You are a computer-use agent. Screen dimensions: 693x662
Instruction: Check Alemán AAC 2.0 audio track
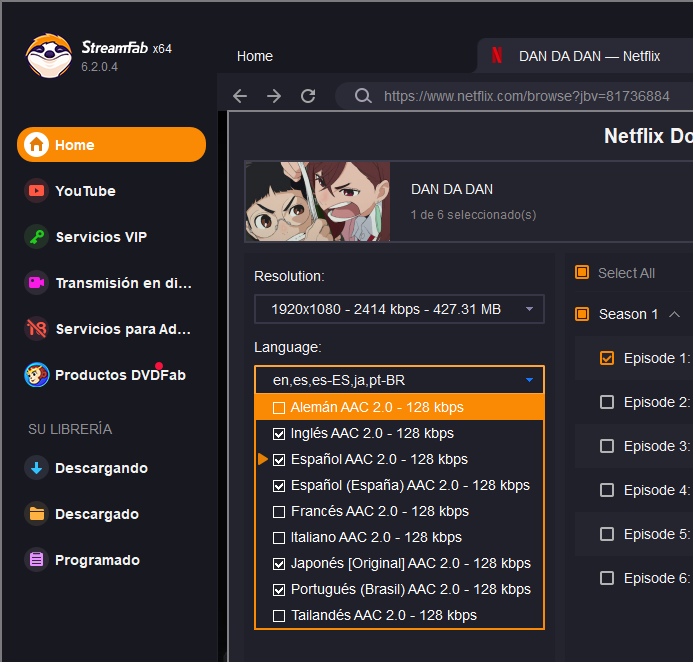coord(279,407)
